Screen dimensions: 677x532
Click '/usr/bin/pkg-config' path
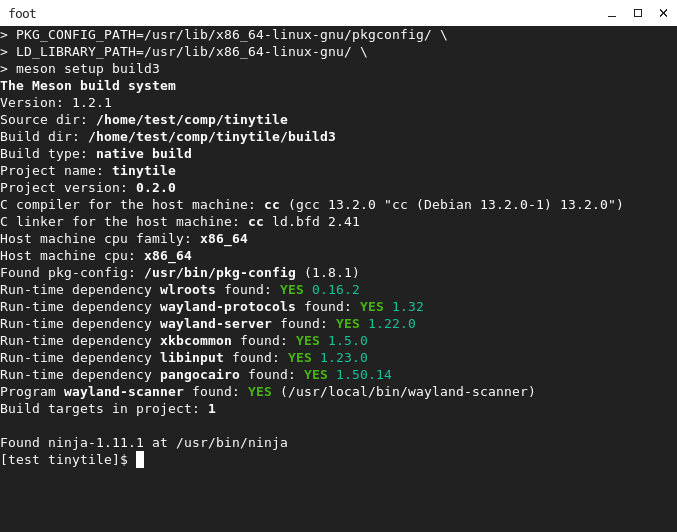pyautogui.click(x=220, y=273)
